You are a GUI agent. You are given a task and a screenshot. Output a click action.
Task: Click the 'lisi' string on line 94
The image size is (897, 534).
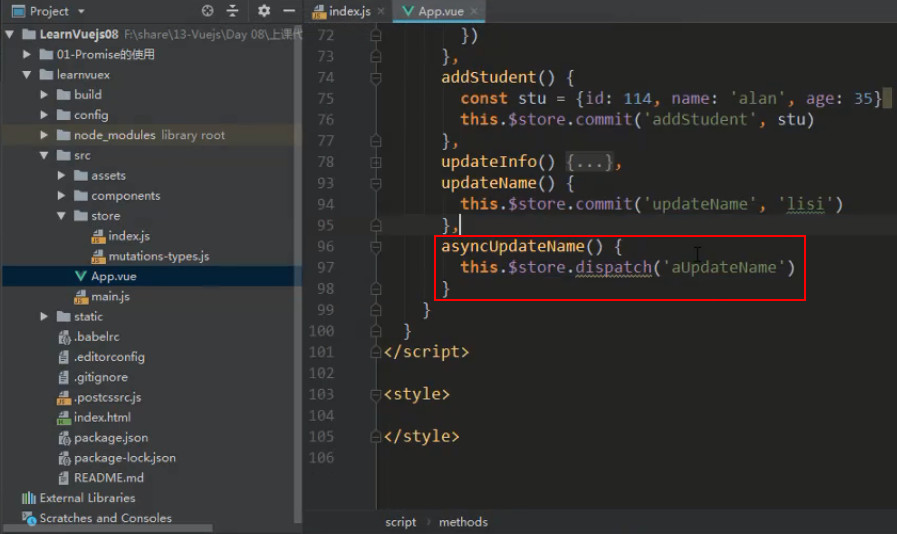[805, 204]
